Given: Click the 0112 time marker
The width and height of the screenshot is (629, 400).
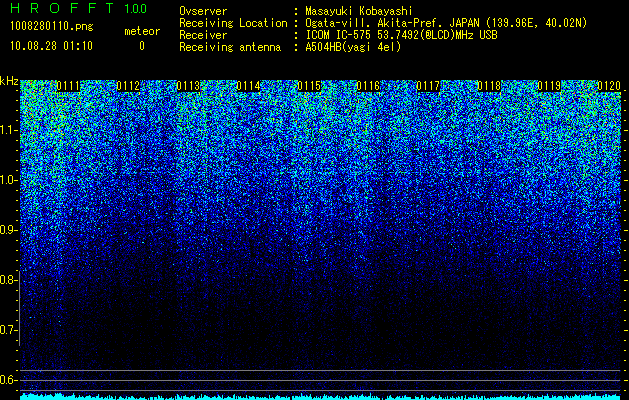Looking at the screenshot, I should pos(128,86).
